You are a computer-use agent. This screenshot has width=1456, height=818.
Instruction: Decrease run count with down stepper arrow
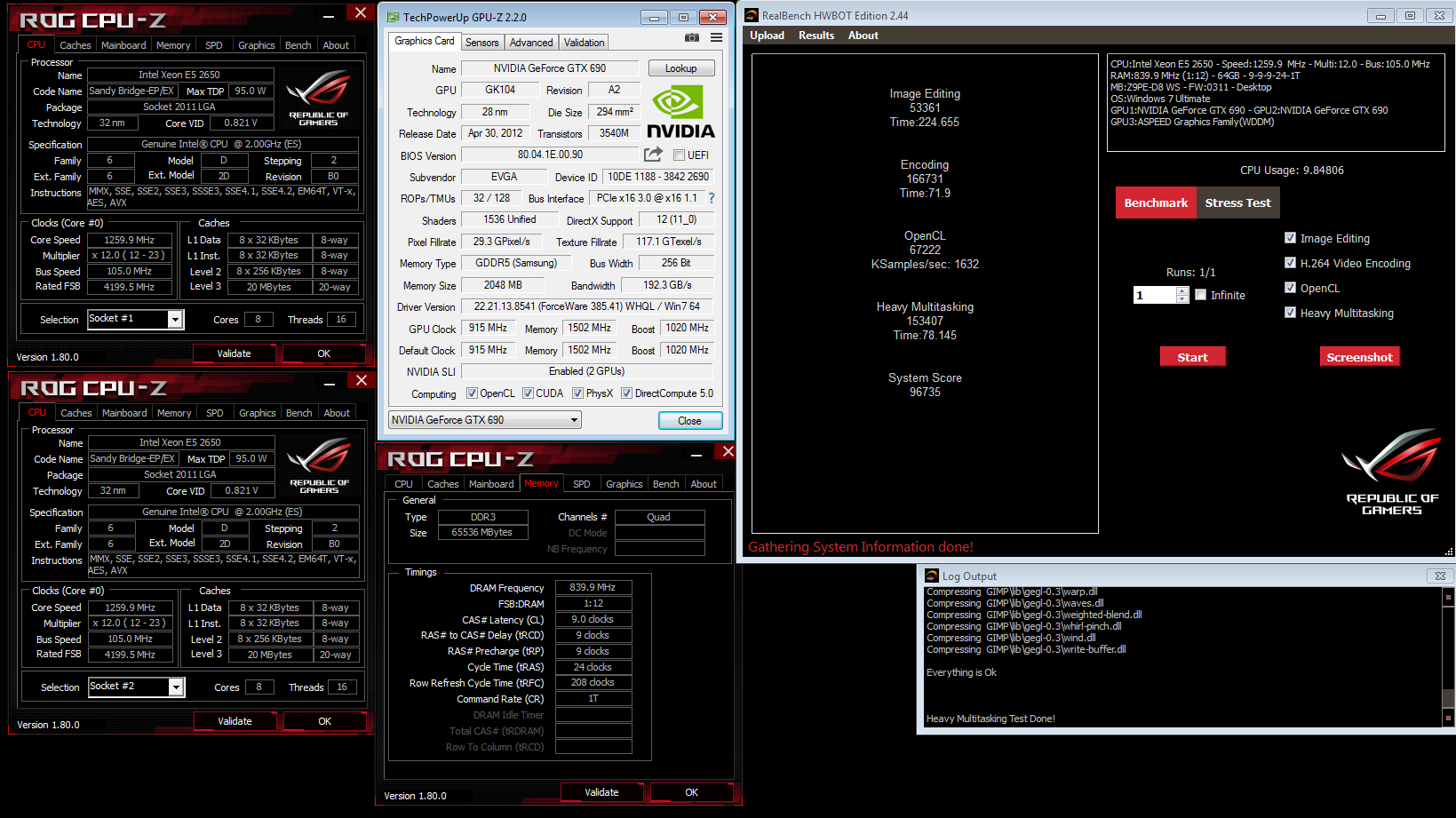click(x=1182, y=299)
